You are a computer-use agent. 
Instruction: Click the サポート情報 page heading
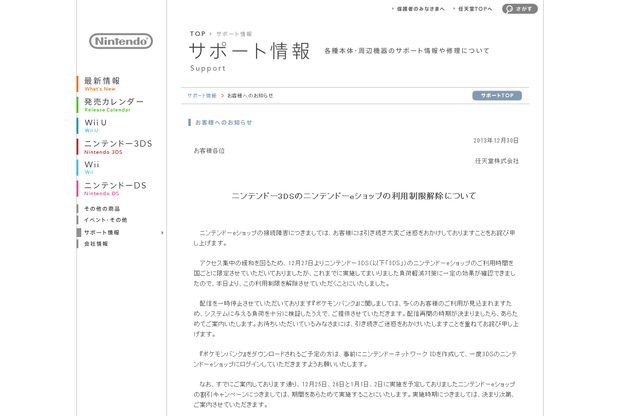pyautogui.click(x=249, y=51)
